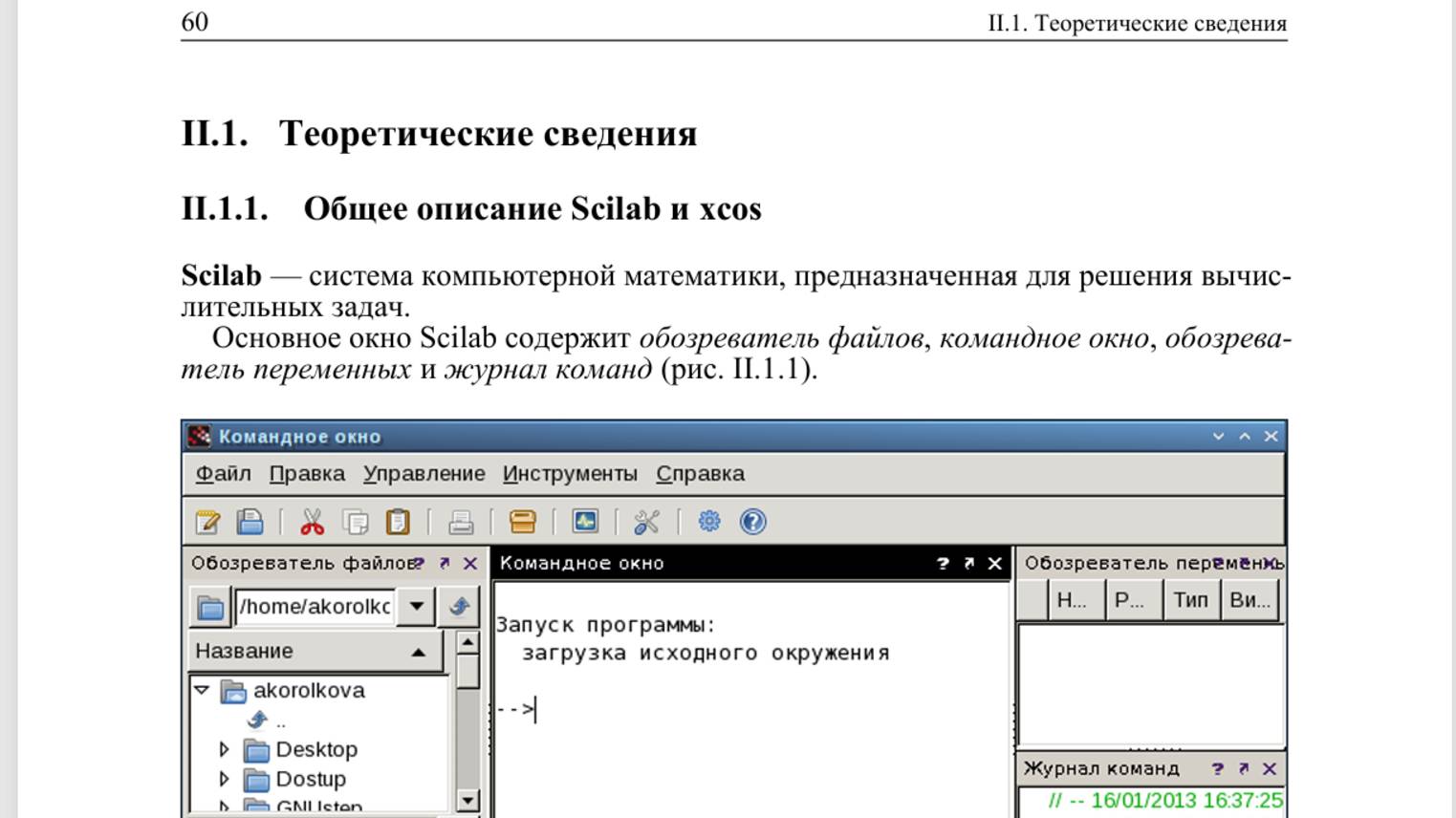The height and width of the screenshot is (818, 1456).
Task: Close the Командное окно panel
Action: tap(995, 564)
